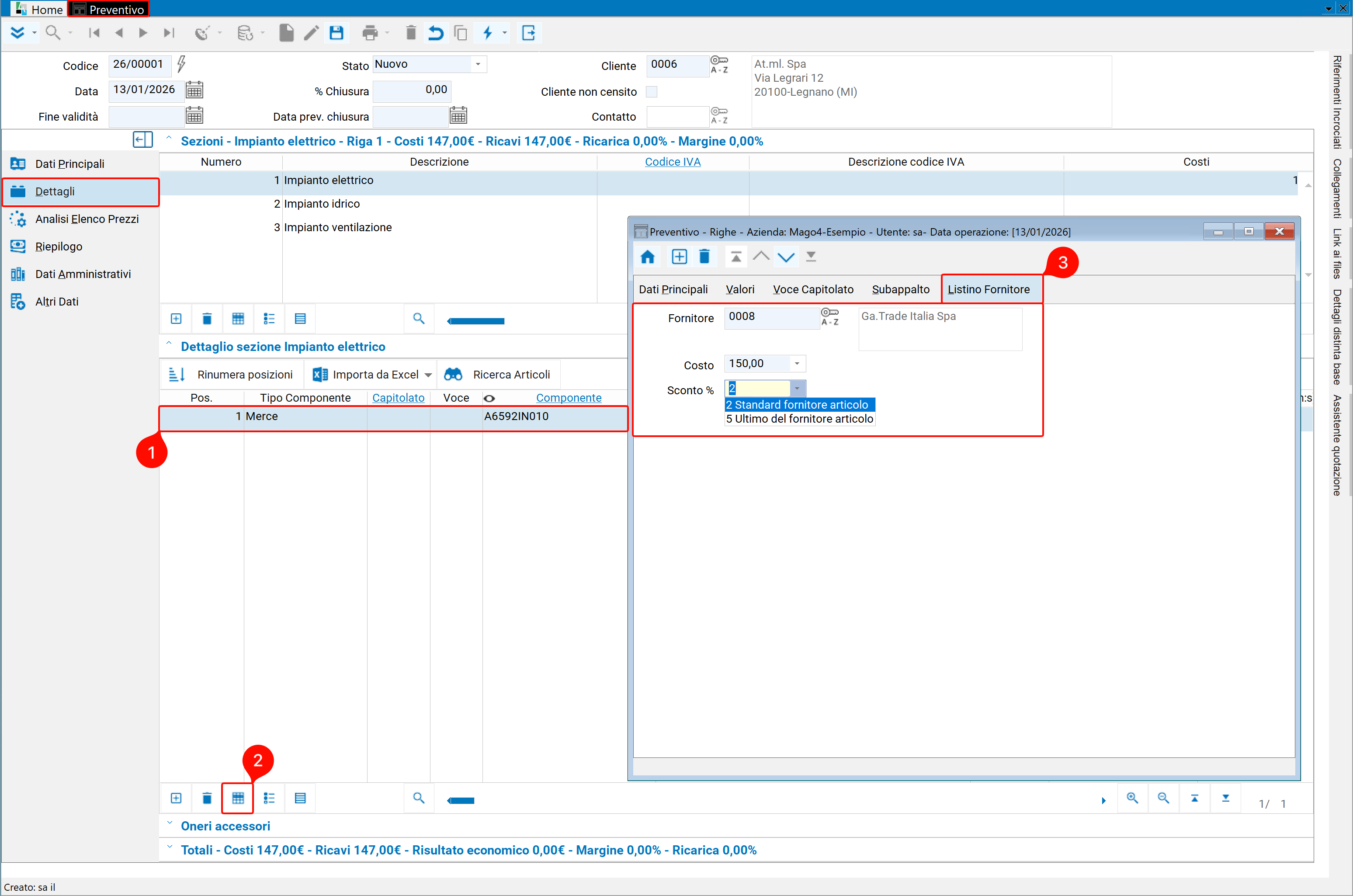Go to first record icon
Image resolution: width=1353 pixels, height=896 pixels.
coord(94,33)
